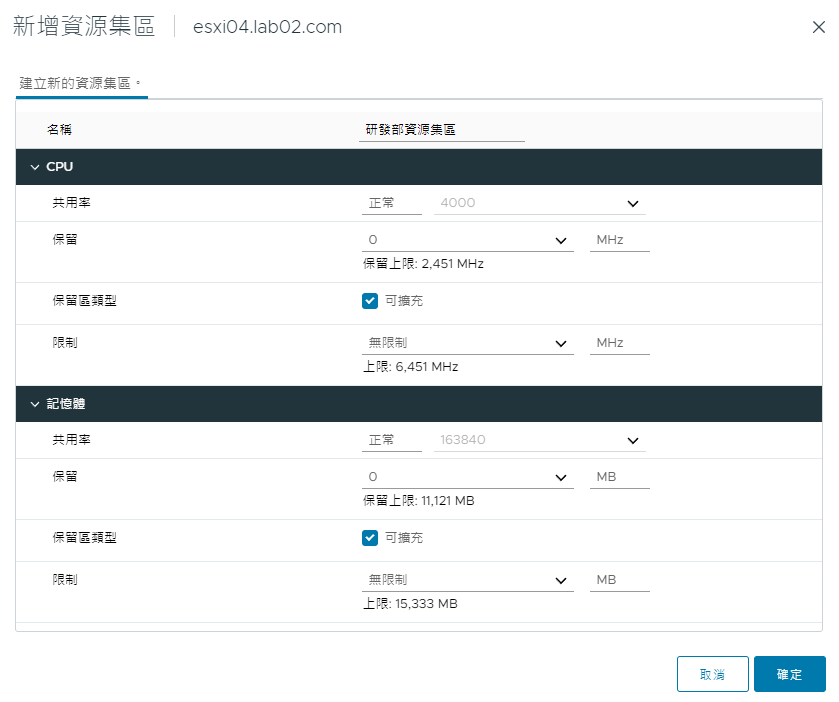Select the 建立新的資源集區 tab
Screen dimensions: 839x702
coord(81,83)
